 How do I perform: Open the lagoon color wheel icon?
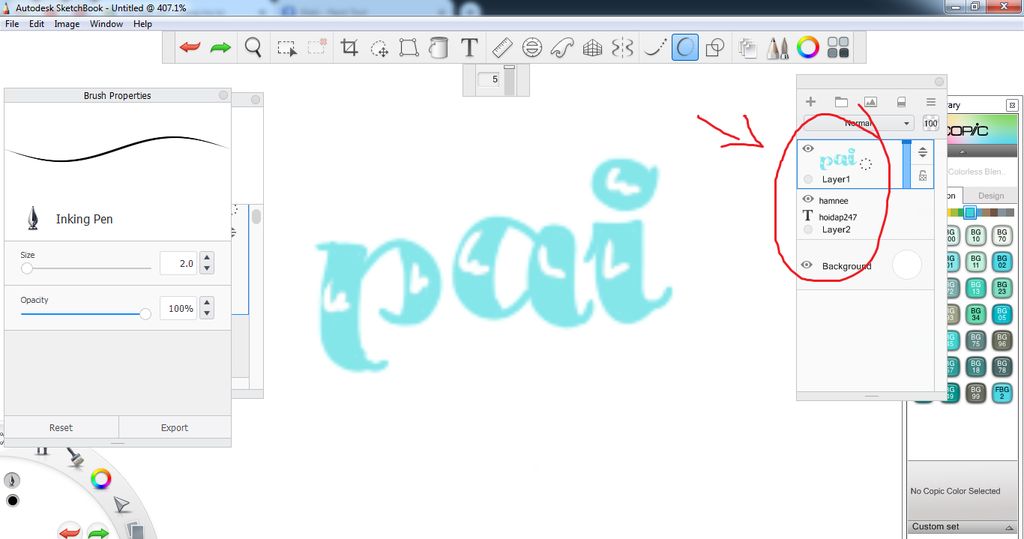(101, 479)
